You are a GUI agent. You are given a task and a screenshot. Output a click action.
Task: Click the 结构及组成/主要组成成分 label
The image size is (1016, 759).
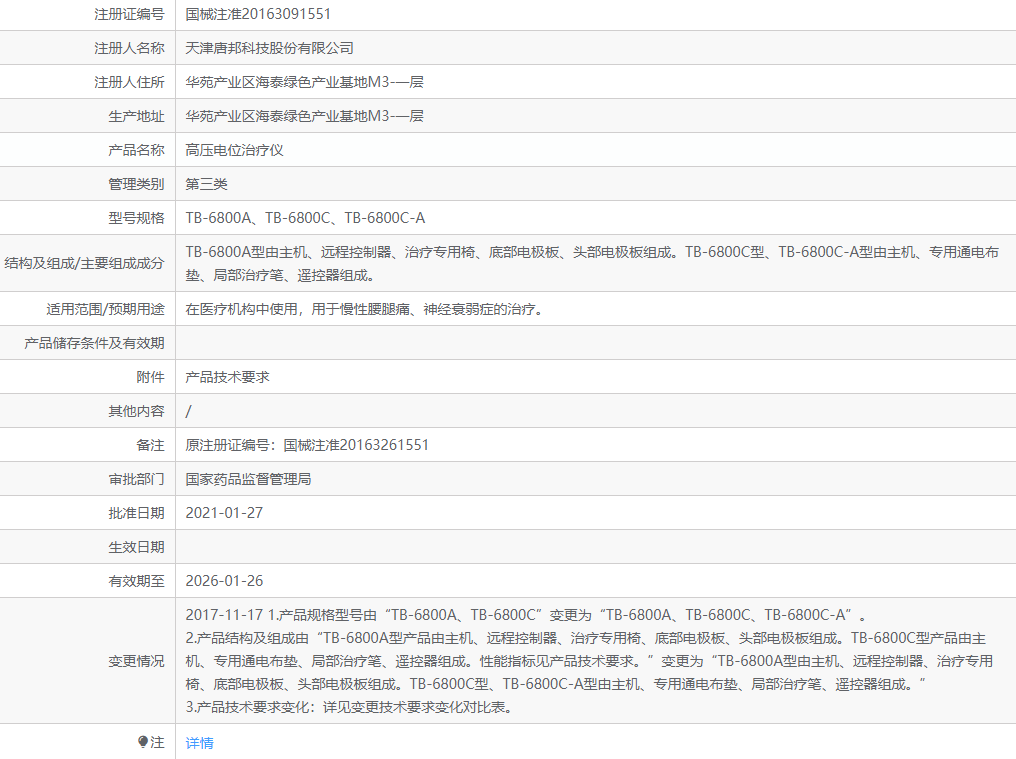tap(84, 263)
